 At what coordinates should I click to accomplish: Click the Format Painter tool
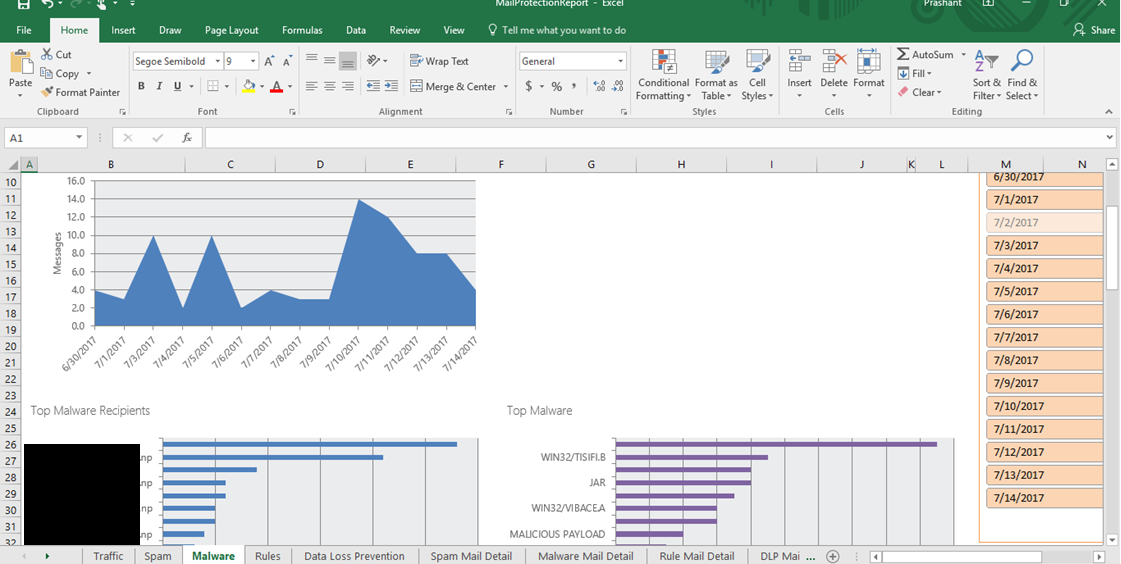click(80, 92)
